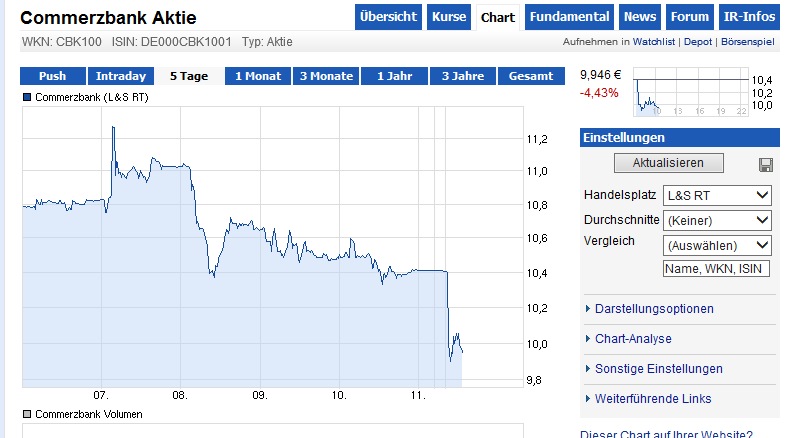Click the WKN: CBK100 text
Image resolution: width=794 pixels, height=438 pixels.
tap(61, 42)
